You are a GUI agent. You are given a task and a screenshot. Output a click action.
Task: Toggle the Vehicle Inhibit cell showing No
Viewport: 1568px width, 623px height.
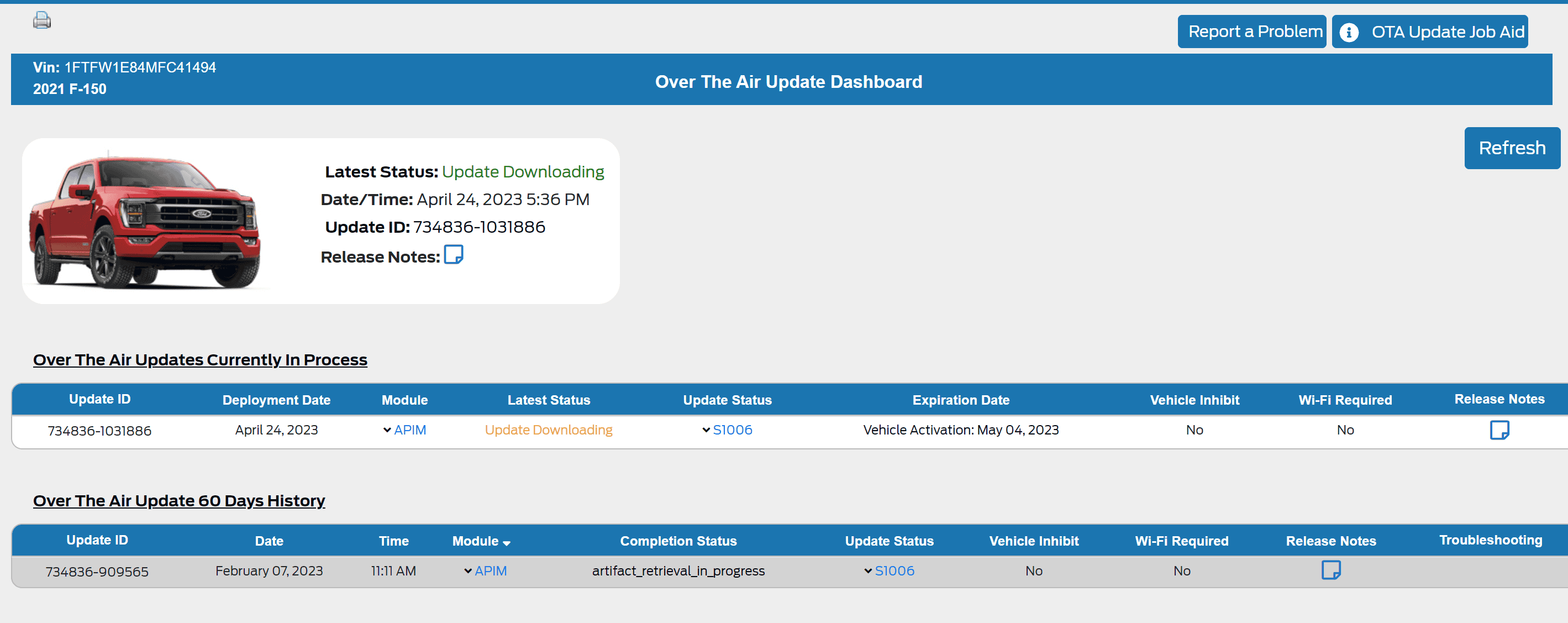coord(1195,430)
